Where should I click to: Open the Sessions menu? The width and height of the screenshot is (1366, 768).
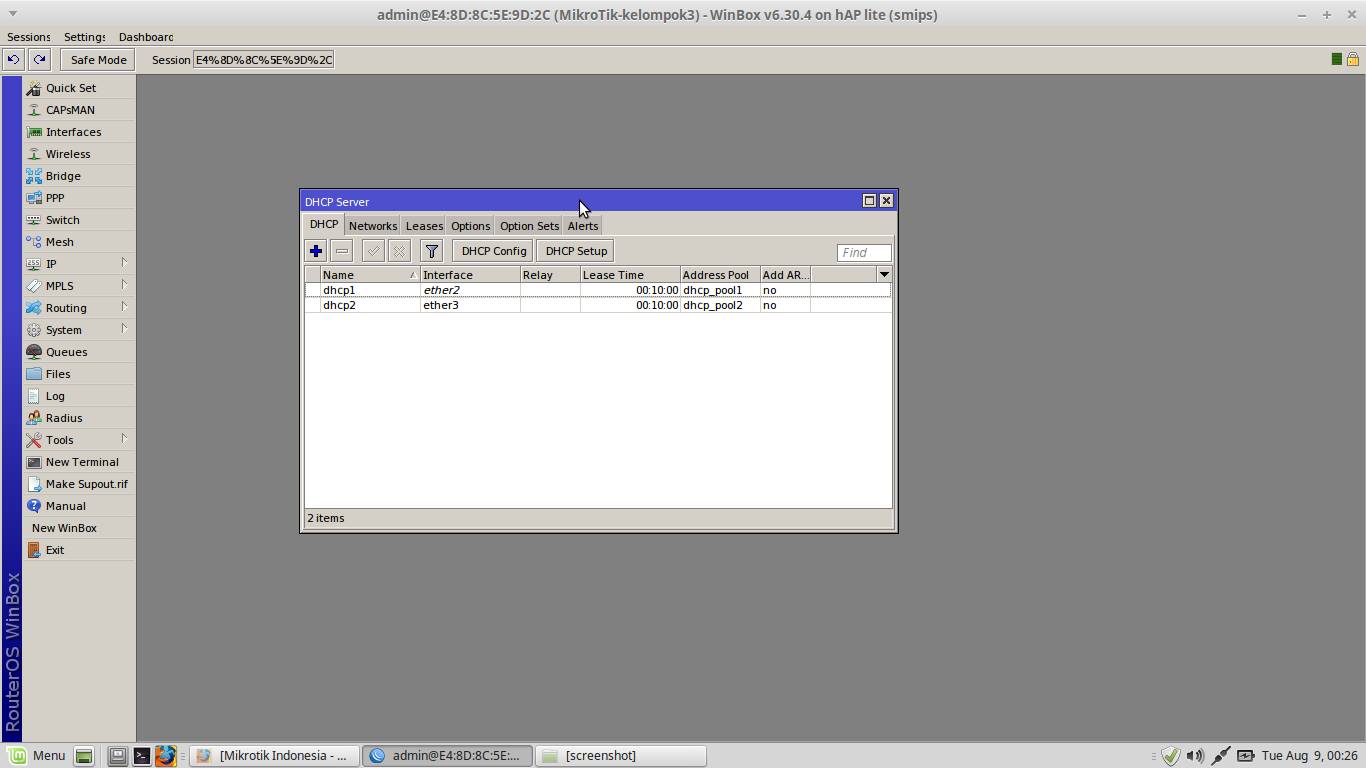pyautogui.click(x=28, y=37)
